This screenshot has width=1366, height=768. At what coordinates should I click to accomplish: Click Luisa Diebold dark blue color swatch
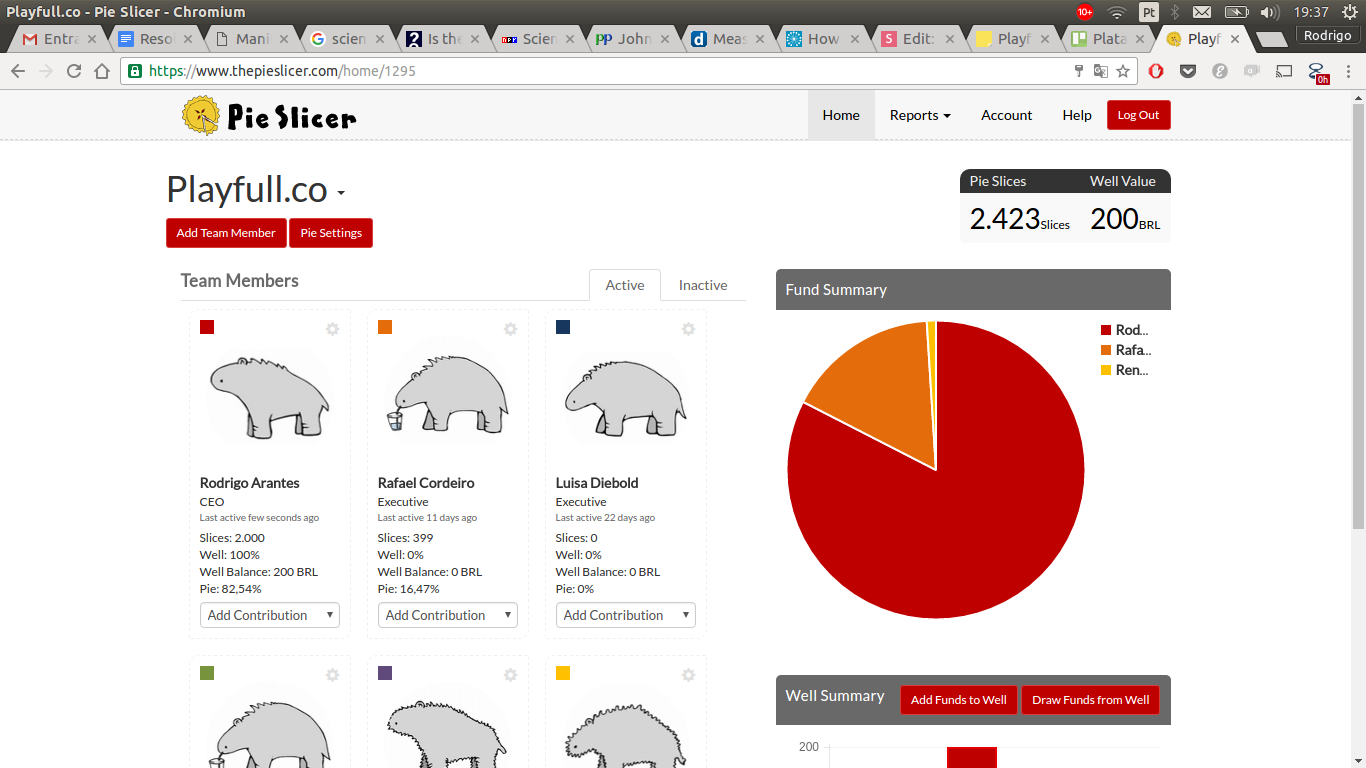pyautogui.click(x=563, y=327)
